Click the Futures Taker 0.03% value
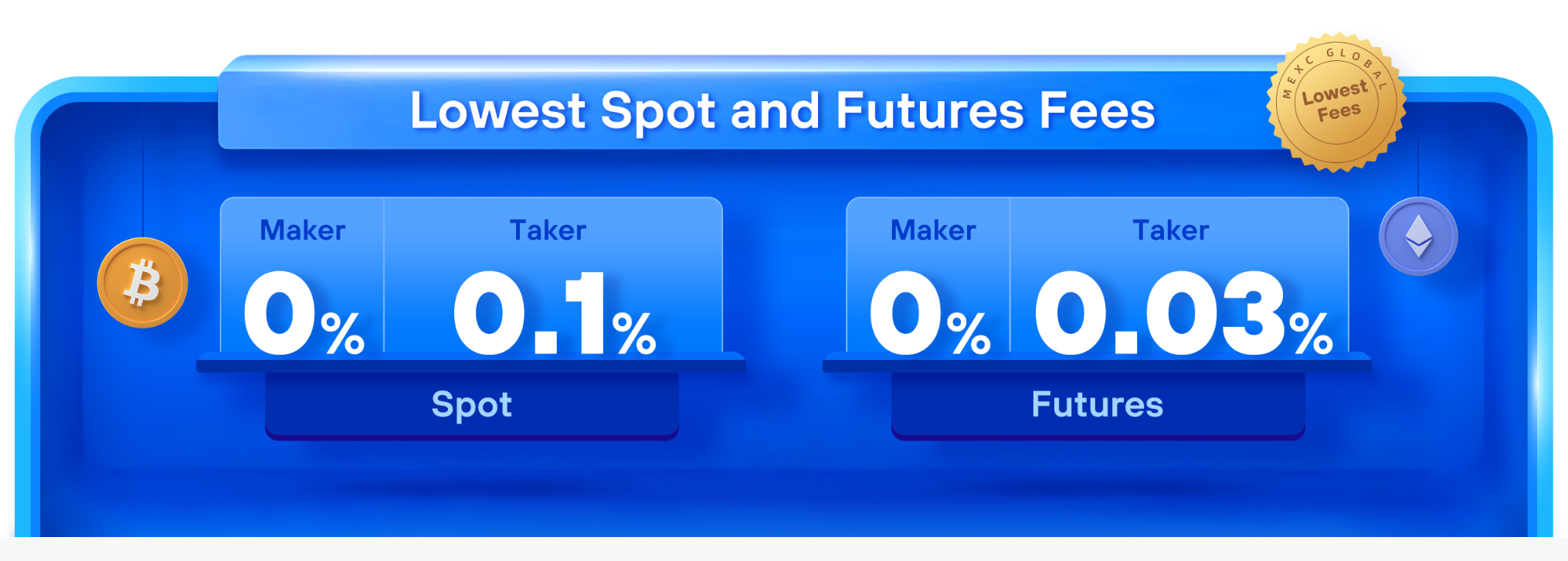Screen dimensions: 1568x561 click(x=1184, y=313)
